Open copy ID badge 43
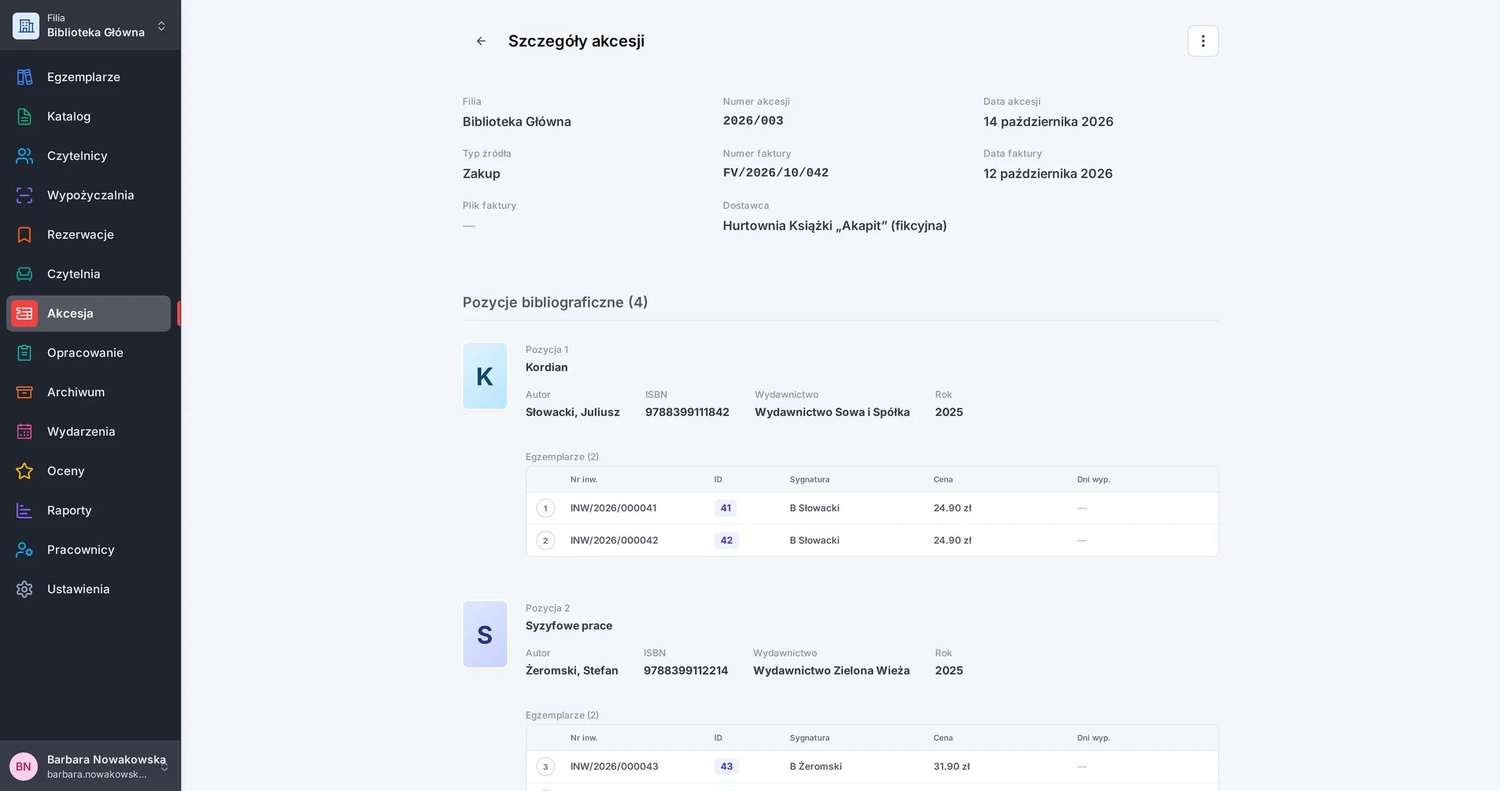Screen dimensions: 1512x791 pos(726,766)
